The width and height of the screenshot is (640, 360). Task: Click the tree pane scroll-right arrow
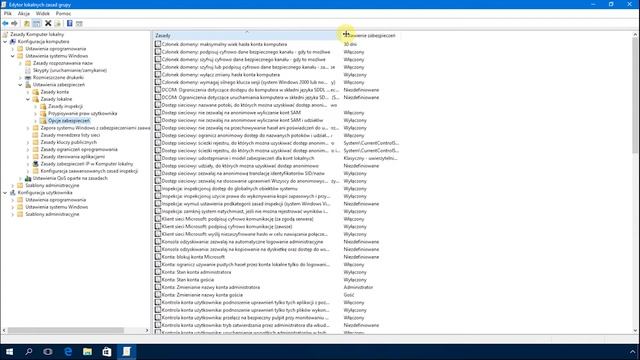pyautogui.click(x=147, y=330)
